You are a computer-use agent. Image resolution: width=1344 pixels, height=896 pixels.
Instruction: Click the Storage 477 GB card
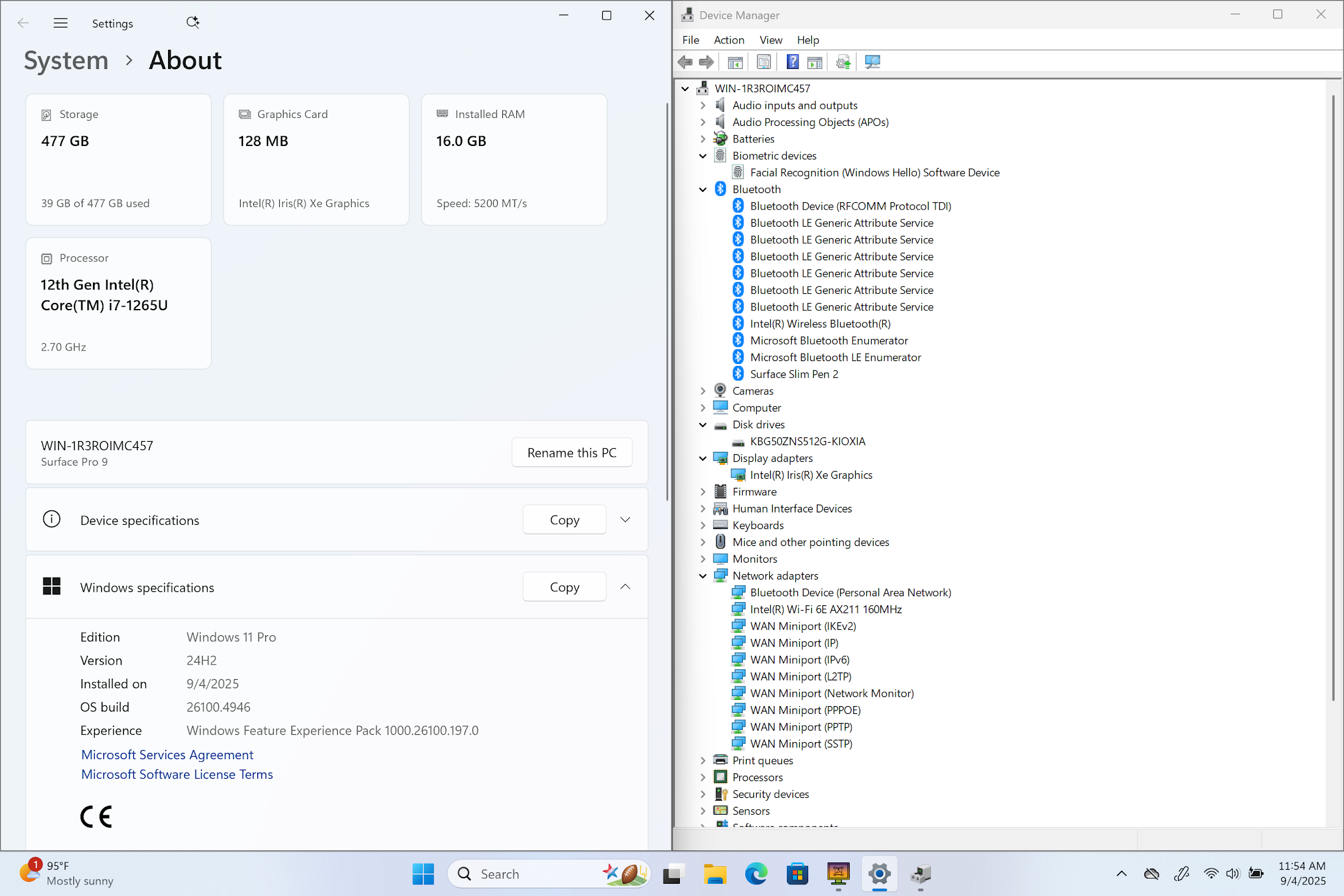point(119,159)
